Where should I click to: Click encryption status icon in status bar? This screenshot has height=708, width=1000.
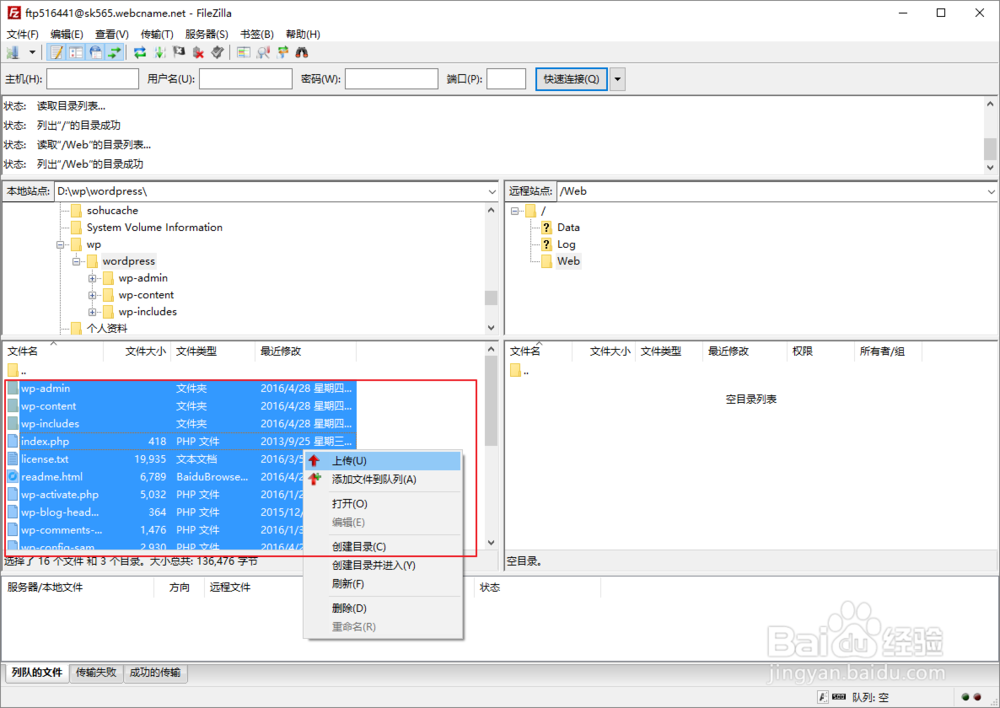pyautogui.click(x=823, y=697)
